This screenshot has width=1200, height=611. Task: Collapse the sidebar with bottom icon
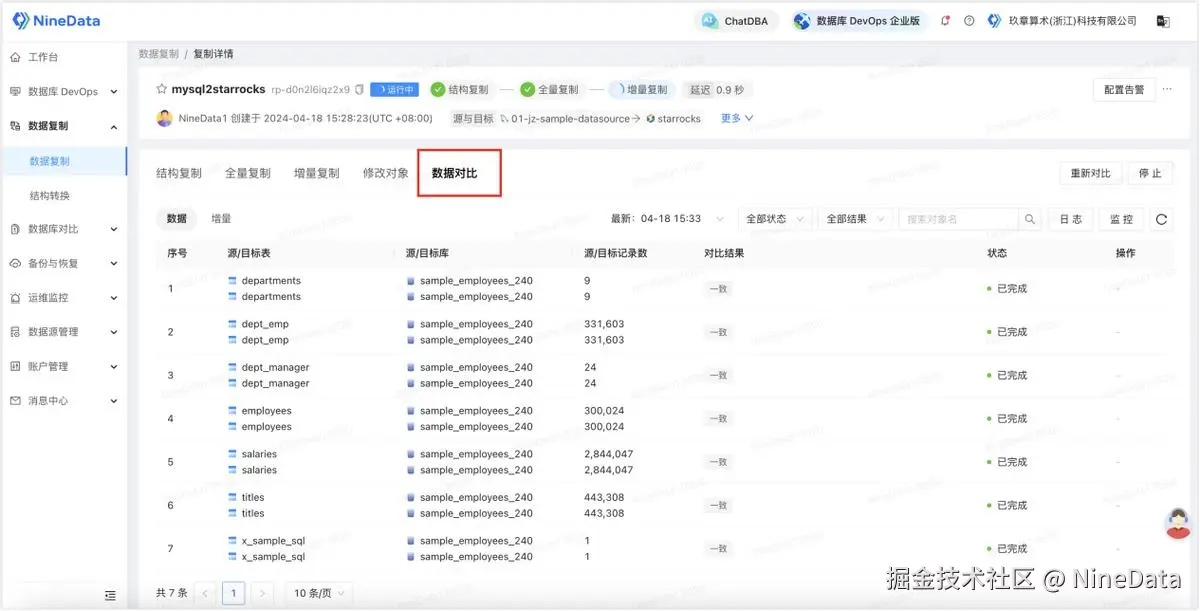(x=111, y=595)
